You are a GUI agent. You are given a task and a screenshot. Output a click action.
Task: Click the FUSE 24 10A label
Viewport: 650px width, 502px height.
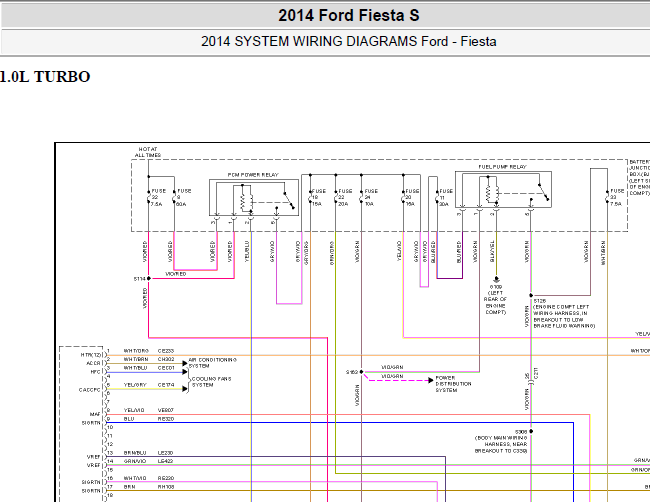[x=371, y=198]
